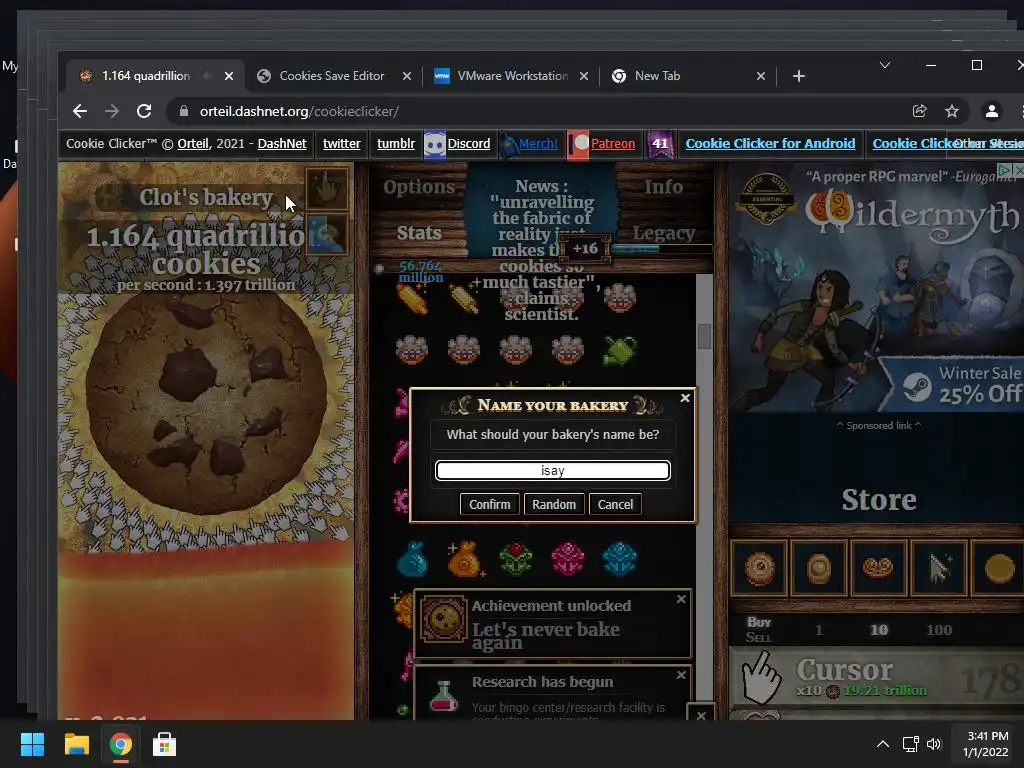Buy Cursor building x10
This screenshot has height=768, width=1024.
point(876,678)
